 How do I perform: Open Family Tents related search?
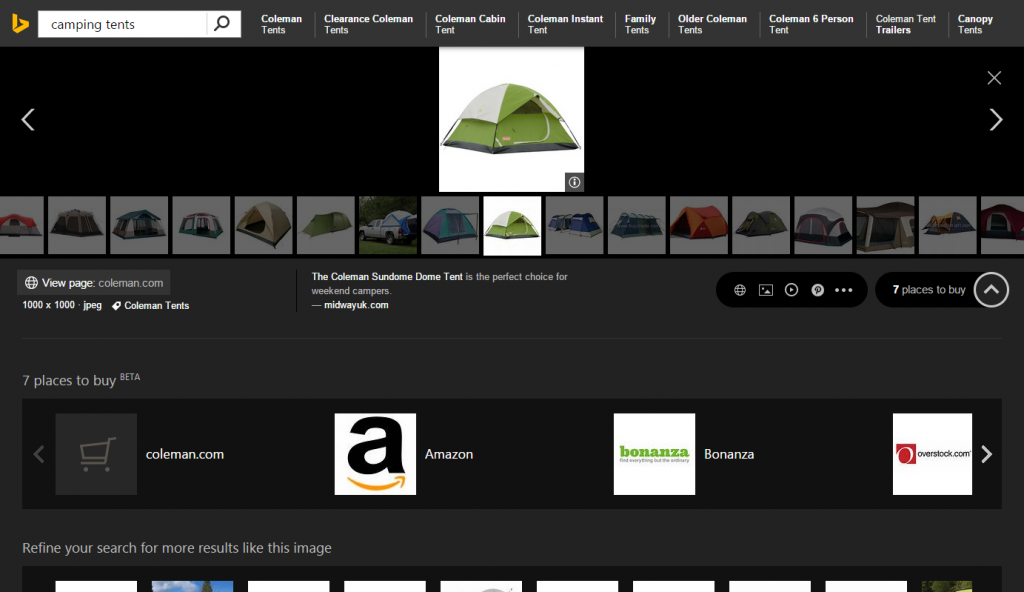(640, 24)
